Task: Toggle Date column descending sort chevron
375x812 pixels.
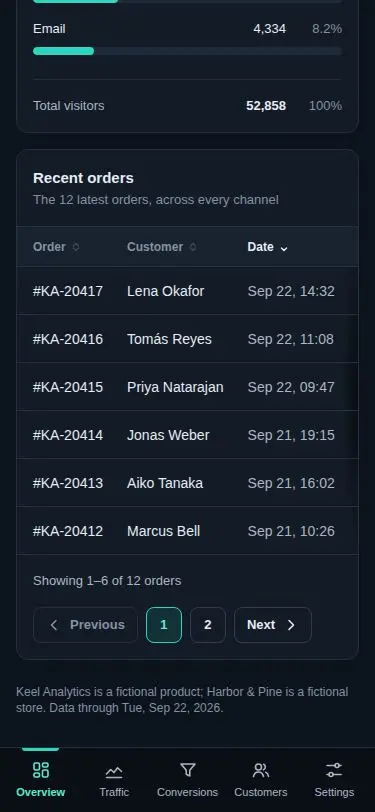Action: (284, 248)
